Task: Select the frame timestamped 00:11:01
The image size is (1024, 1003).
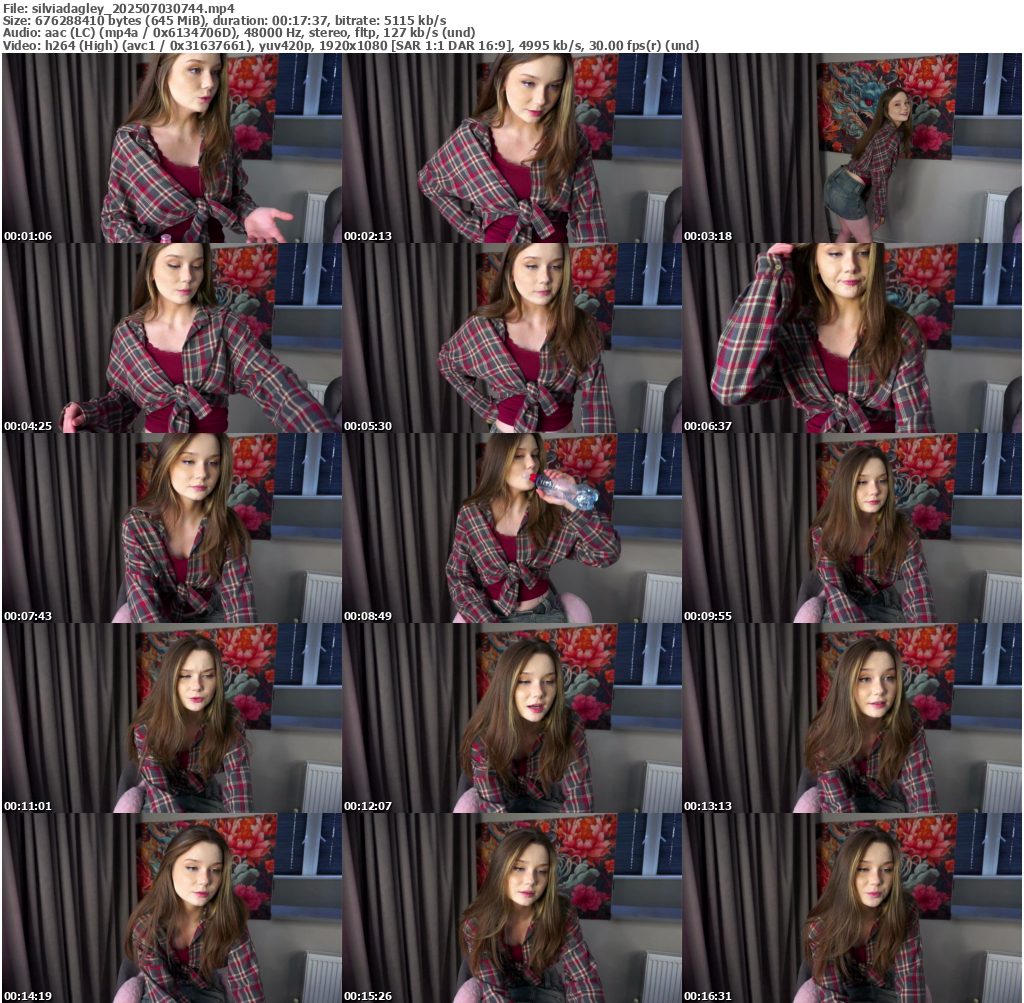Action: (172, 718)
